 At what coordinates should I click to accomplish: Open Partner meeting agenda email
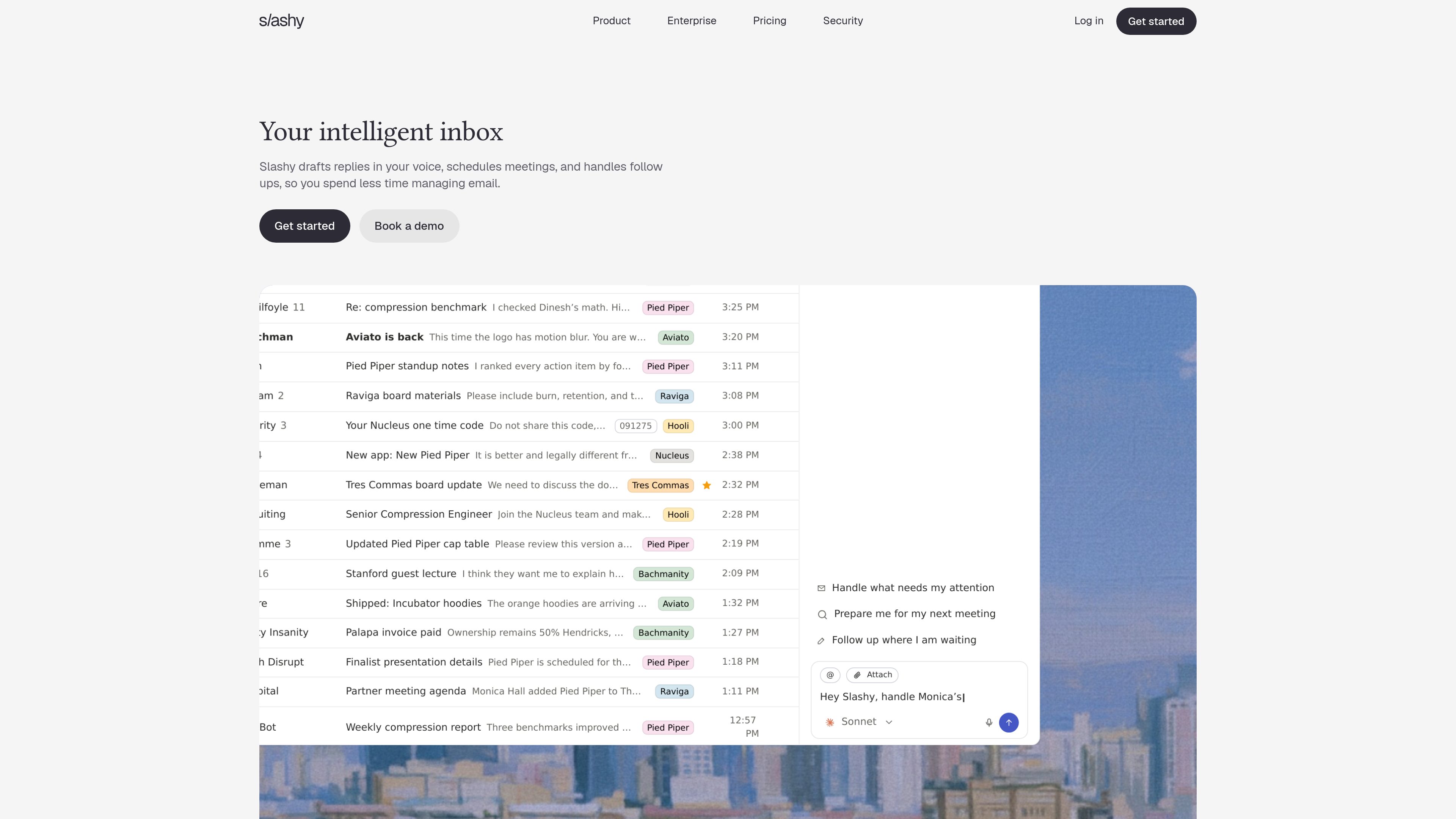(529, 692)
